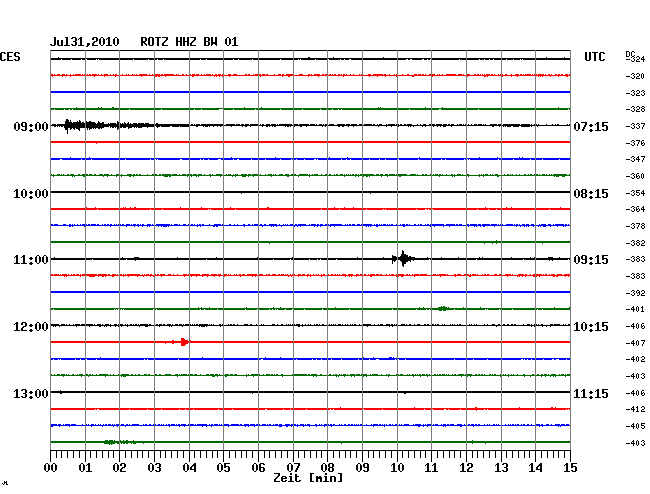Image resolution: width=650 pixels, height=494 pixels.
Task: Click the 12:00 local time label
Action: coord(31,327)
